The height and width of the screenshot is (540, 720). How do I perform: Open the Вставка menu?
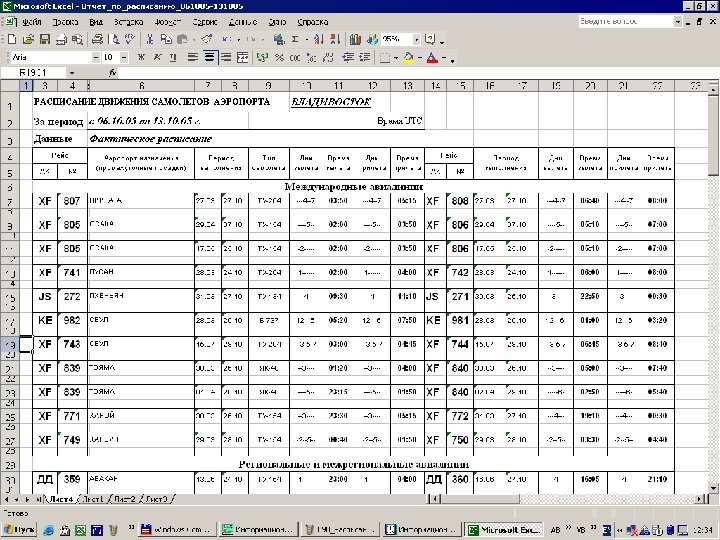pos(129,22)
